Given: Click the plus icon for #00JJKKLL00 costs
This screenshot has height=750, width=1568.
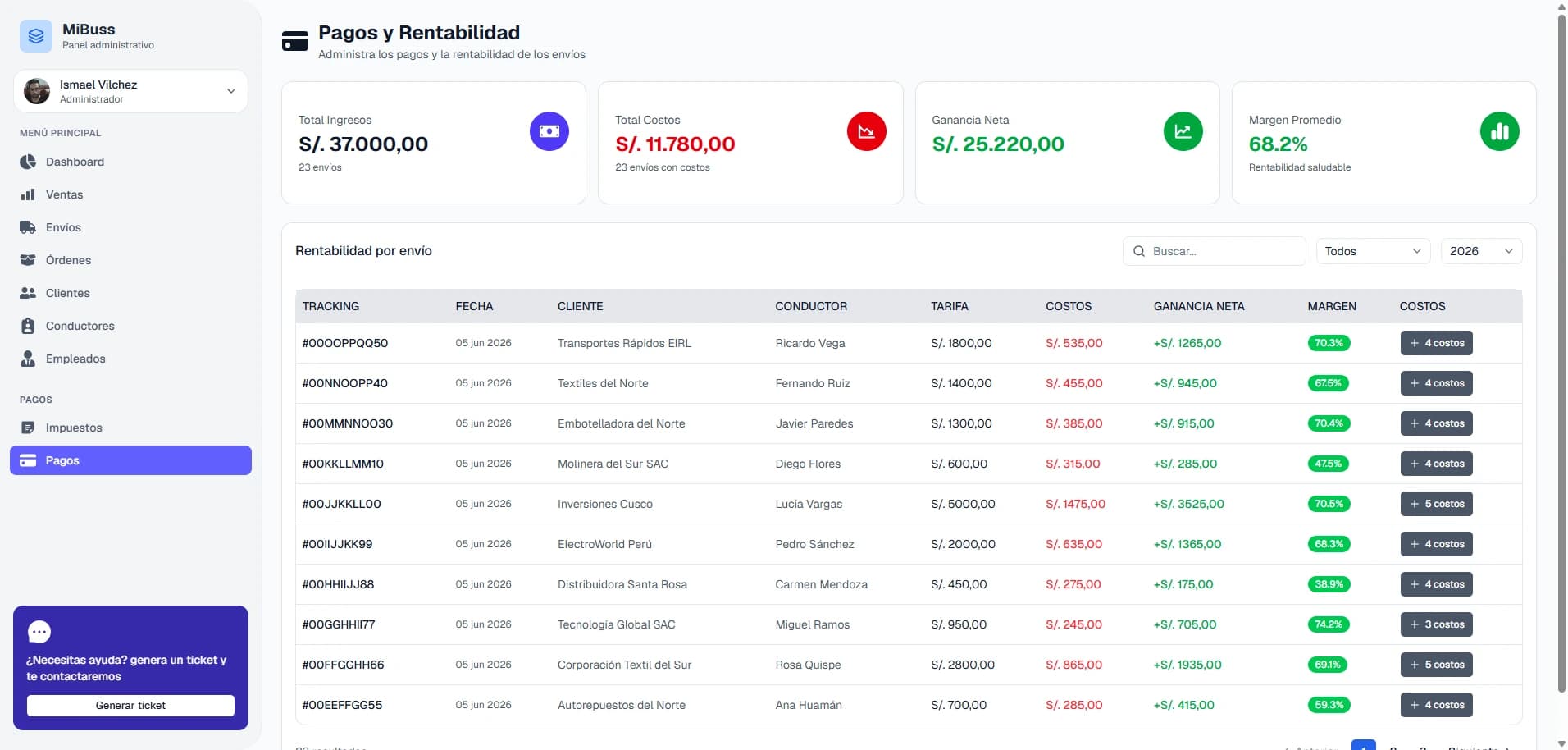Looking at the screenshot, I should 1415,504.
